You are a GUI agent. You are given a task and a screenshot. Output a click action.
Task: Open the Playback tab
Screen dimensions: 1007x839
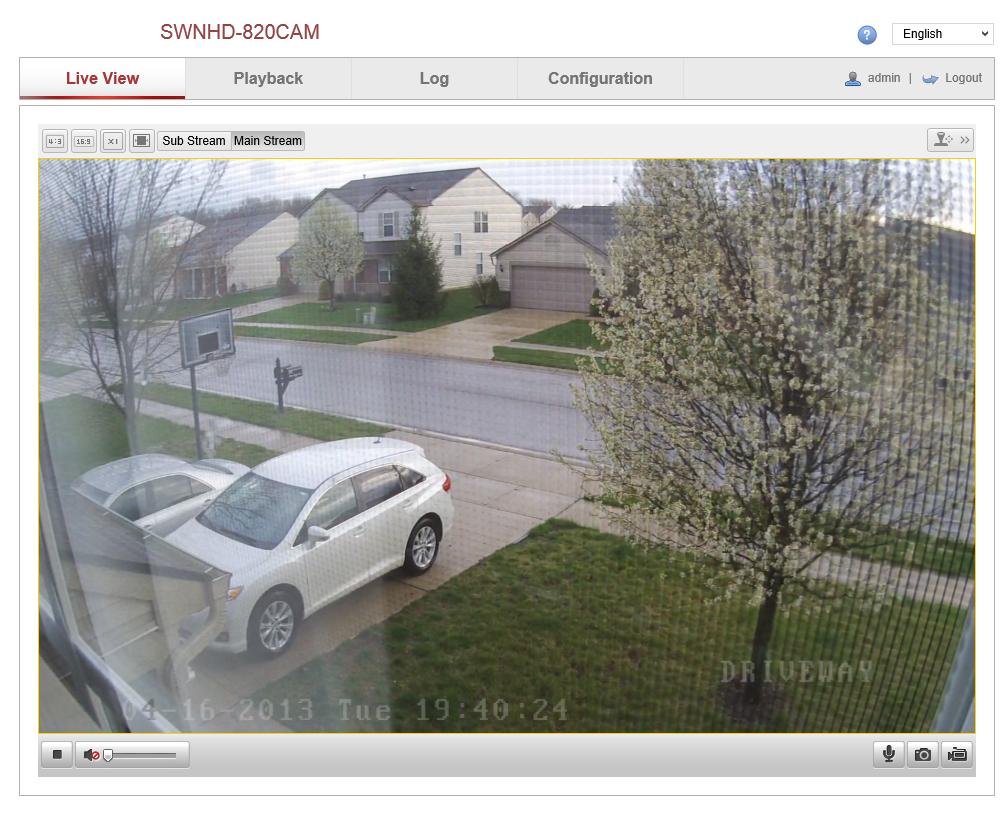coord(268,78)
